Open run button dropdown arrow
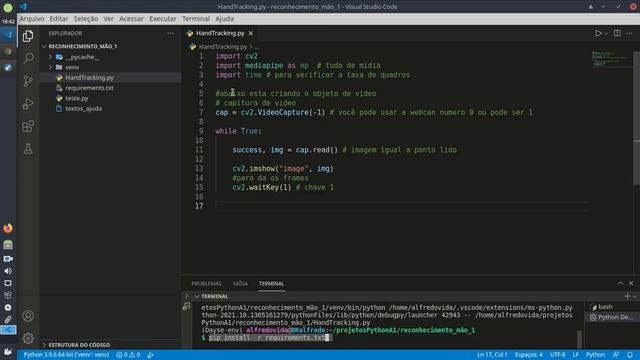 [606, 33]
